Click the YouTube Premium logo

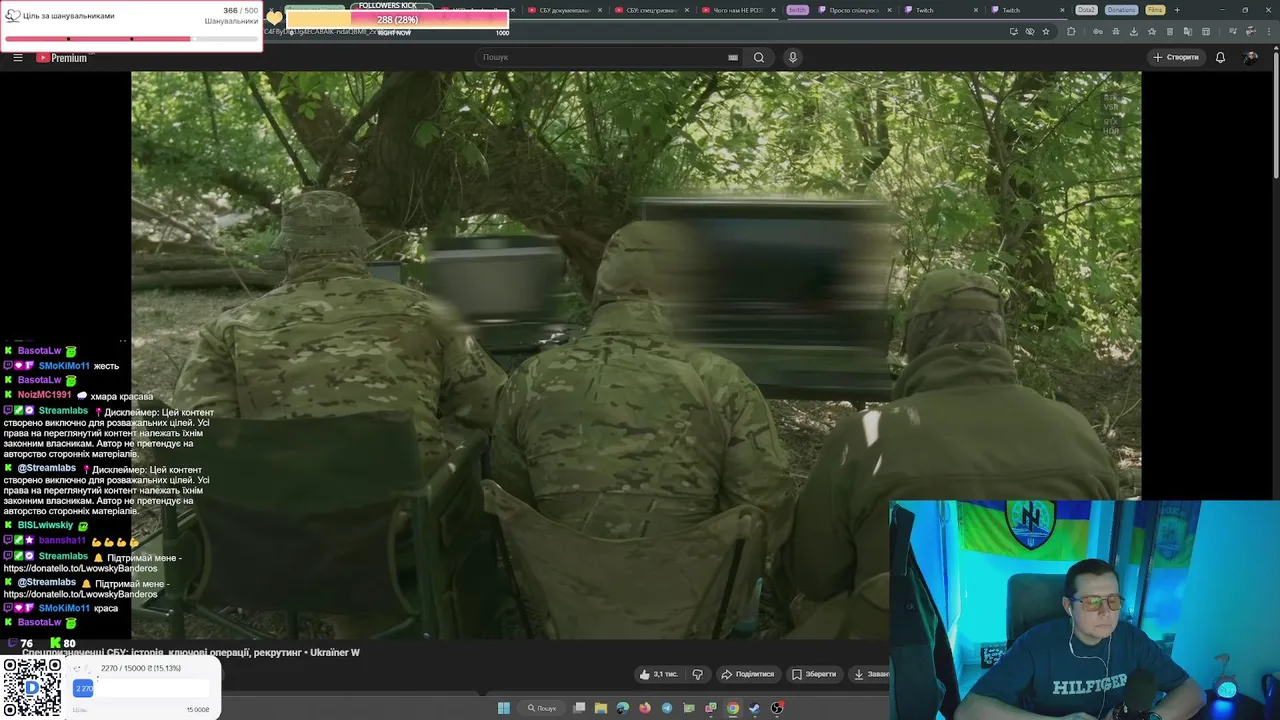click(62, 57)
